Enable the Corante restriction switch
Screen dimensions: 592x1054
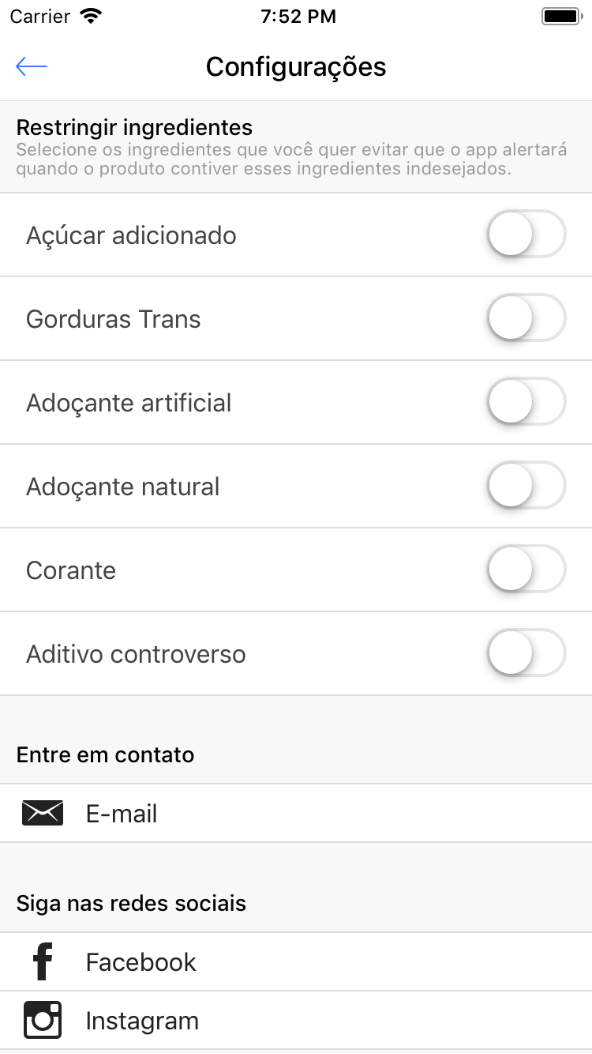coord(526,569)
